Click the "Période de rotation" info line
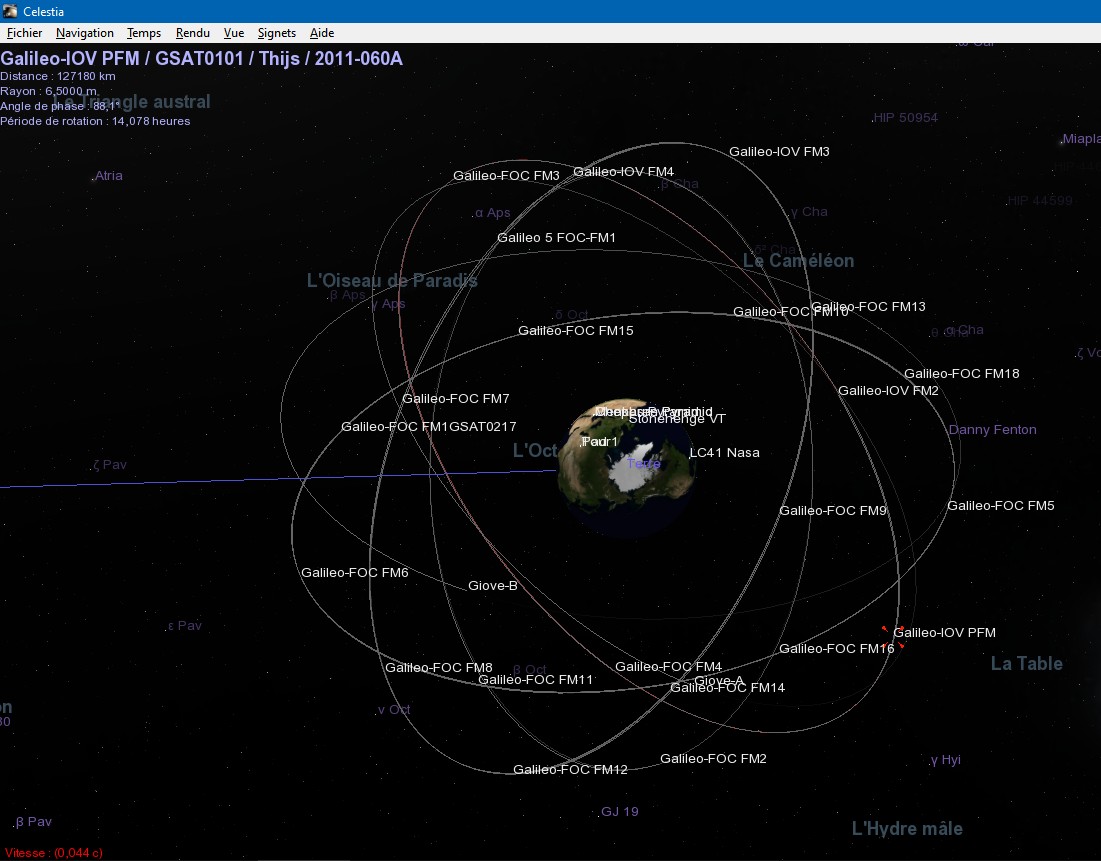The height and width of the screenshot is (861, 1101). (95, 121)
